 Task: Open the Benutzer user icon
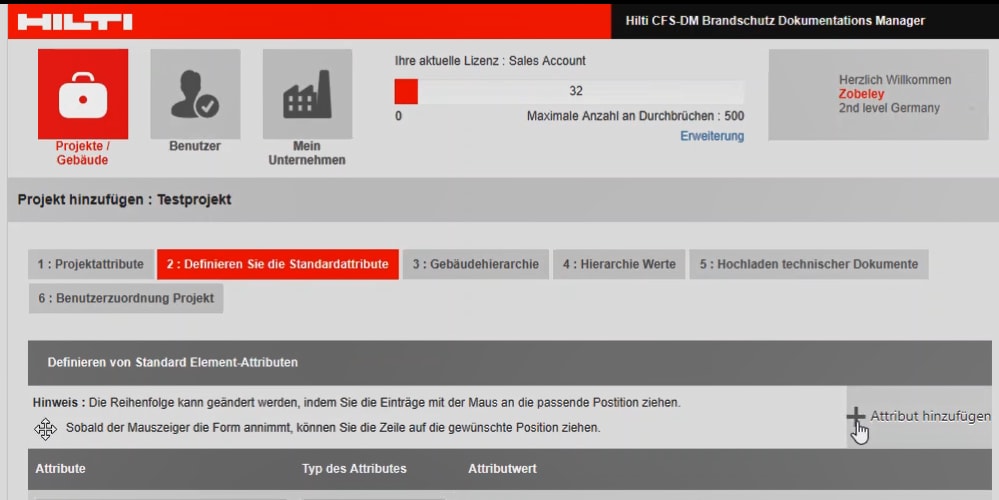pyautogui.click(x=195, y=94)
